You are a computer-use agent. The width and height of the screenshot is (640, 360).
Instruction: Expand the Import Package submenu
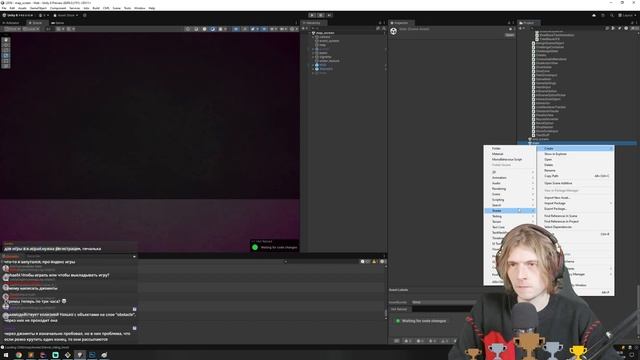point(575,203)
